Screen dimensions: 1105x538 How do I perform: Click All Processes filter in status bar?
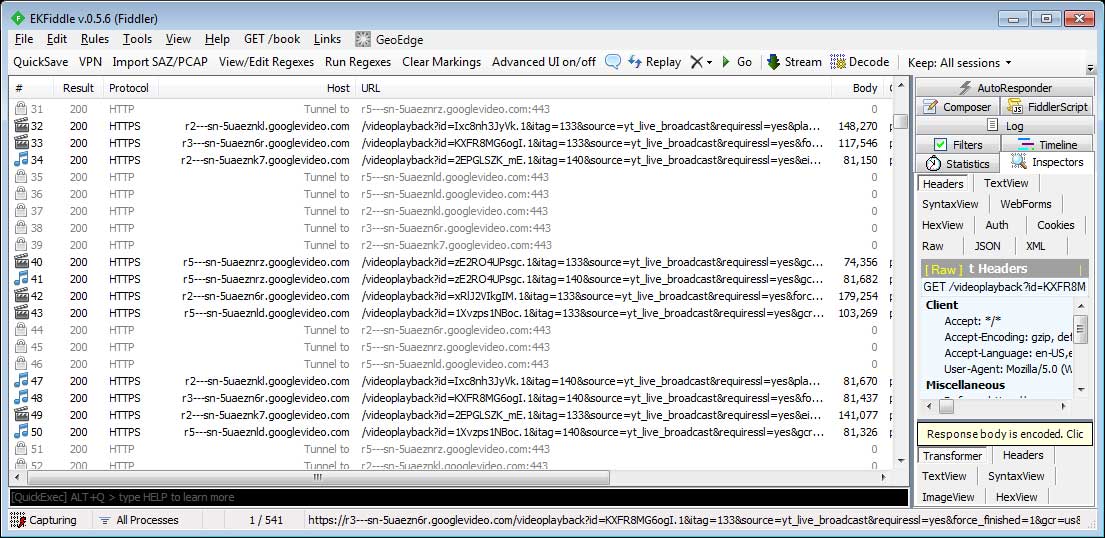pos(140,520)
